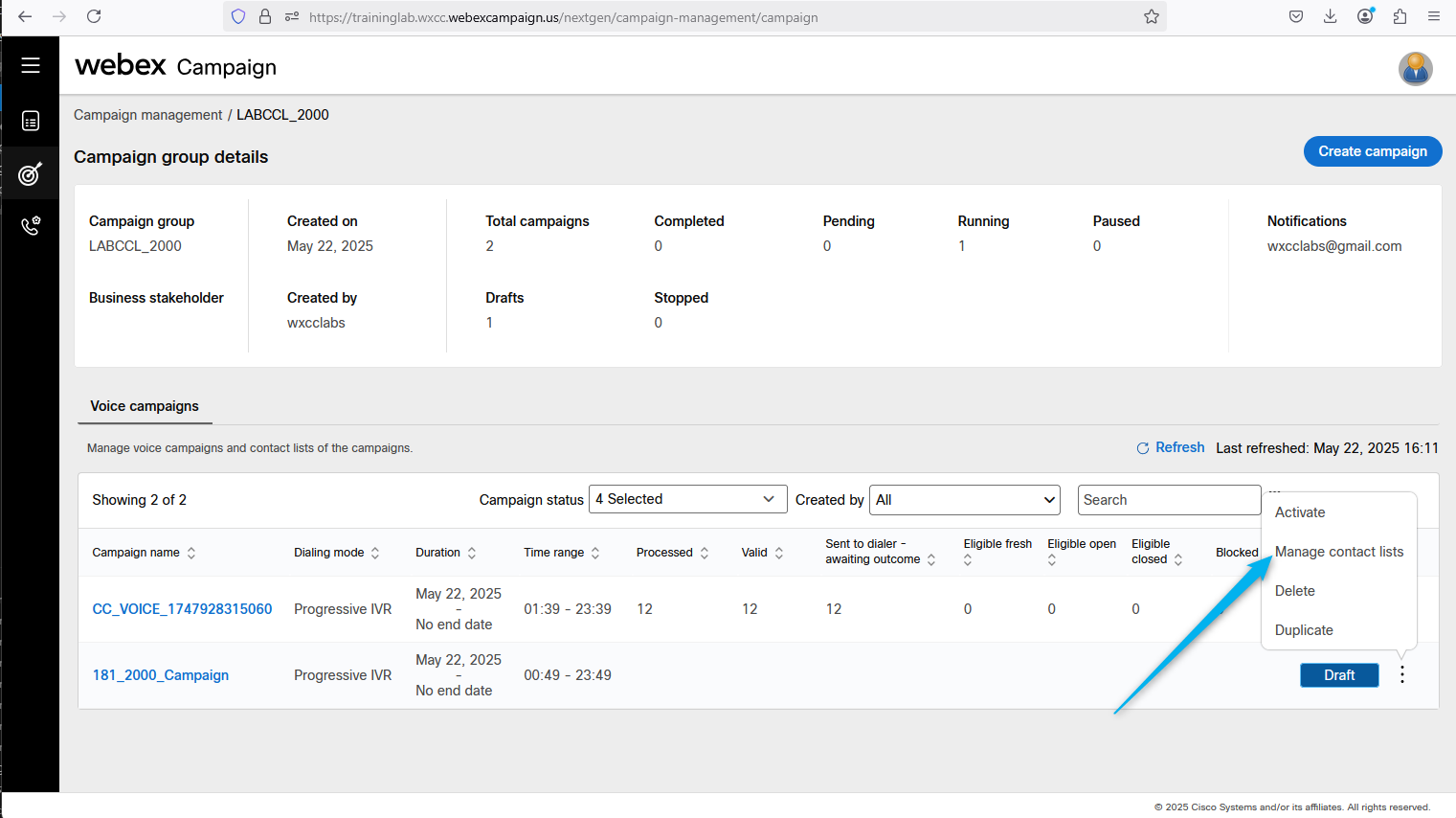The width and height of the screenshot is (1456, 818).
Task: Pick Duplicate from the context menu
Action: click(x=1304, y=630)
